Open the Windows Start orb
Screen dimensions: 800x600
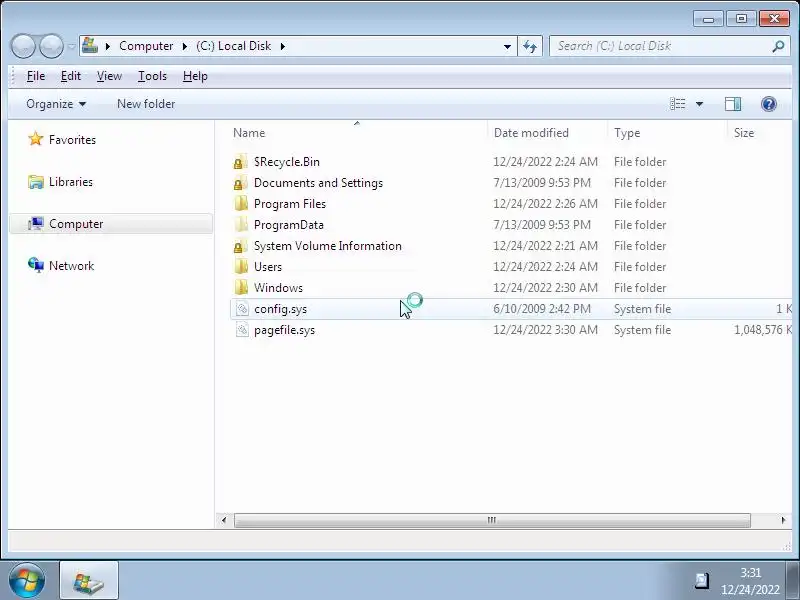(27, 581)
